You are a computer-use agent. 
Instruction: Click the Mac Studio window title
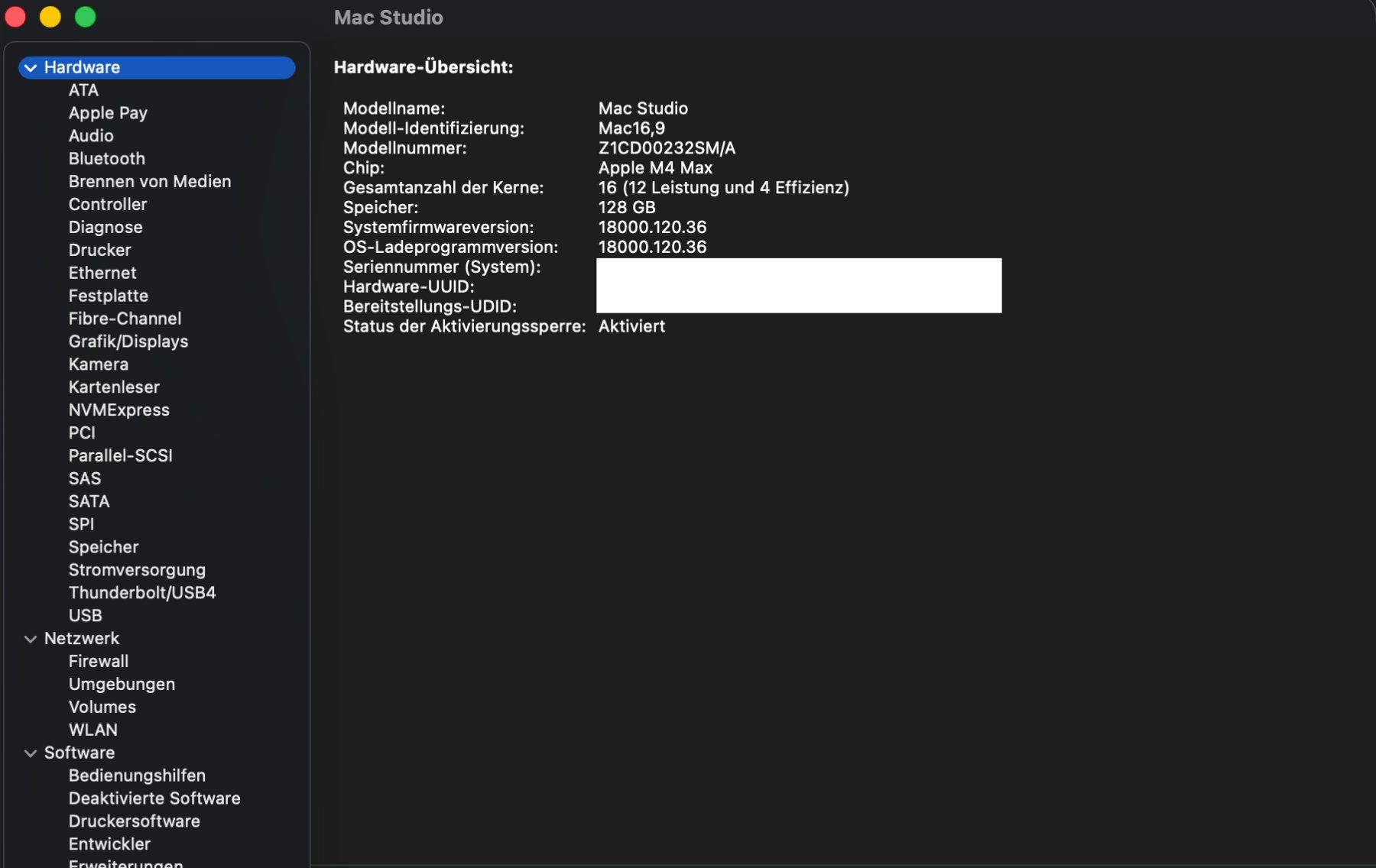coord(388,18)
